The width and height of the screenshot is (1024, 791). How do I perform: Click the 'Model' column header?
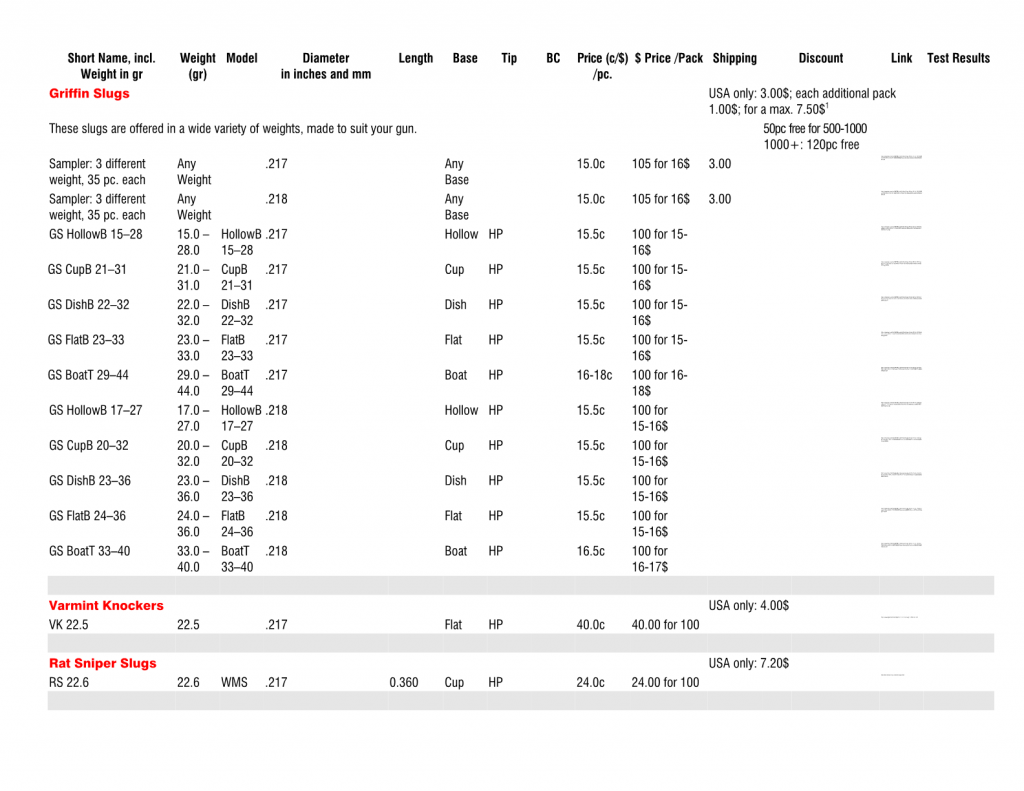pos(242,58)
